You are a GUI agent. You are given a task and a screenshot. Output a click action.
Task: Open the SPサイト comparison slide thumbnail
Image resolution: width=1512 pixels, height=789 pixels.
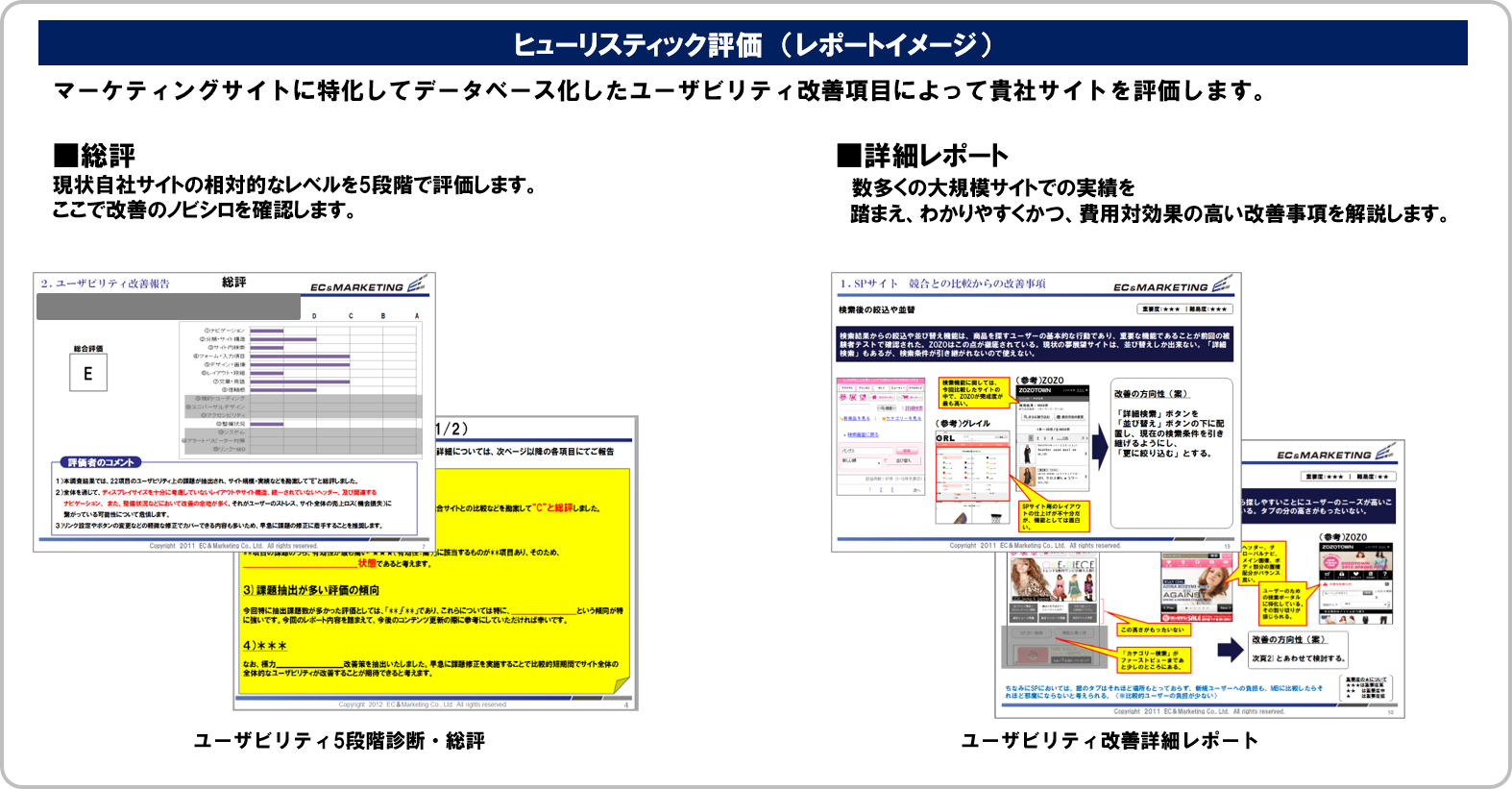tap(1036, 411)
